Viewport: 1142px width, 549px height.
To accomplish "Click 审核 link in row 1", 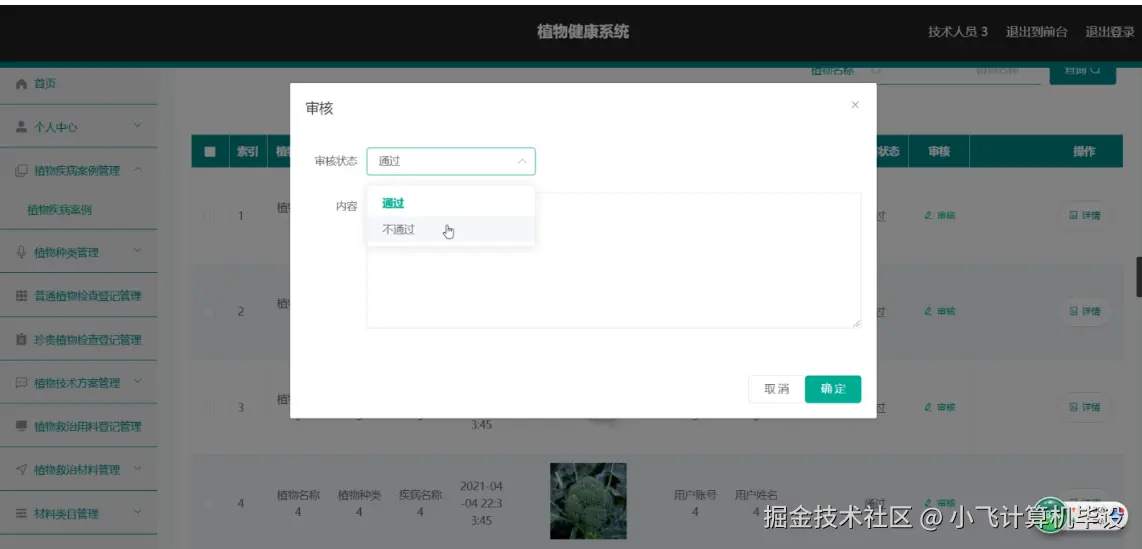I will pos(939,216).
